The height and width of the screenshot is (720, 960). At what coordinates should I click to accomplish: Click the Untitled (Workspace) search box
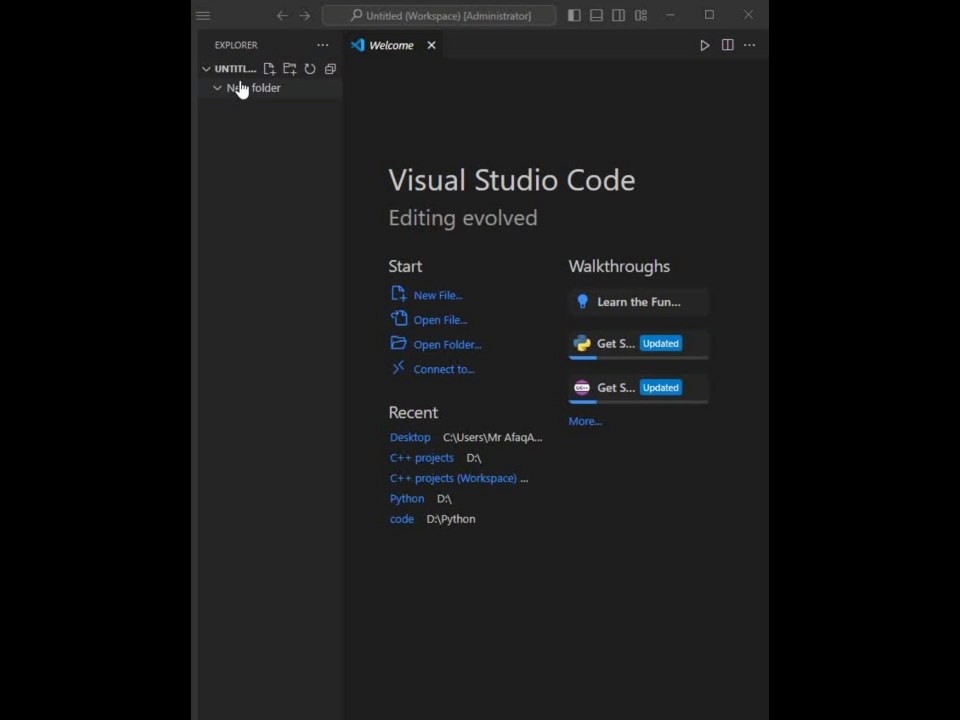[439, 15]
